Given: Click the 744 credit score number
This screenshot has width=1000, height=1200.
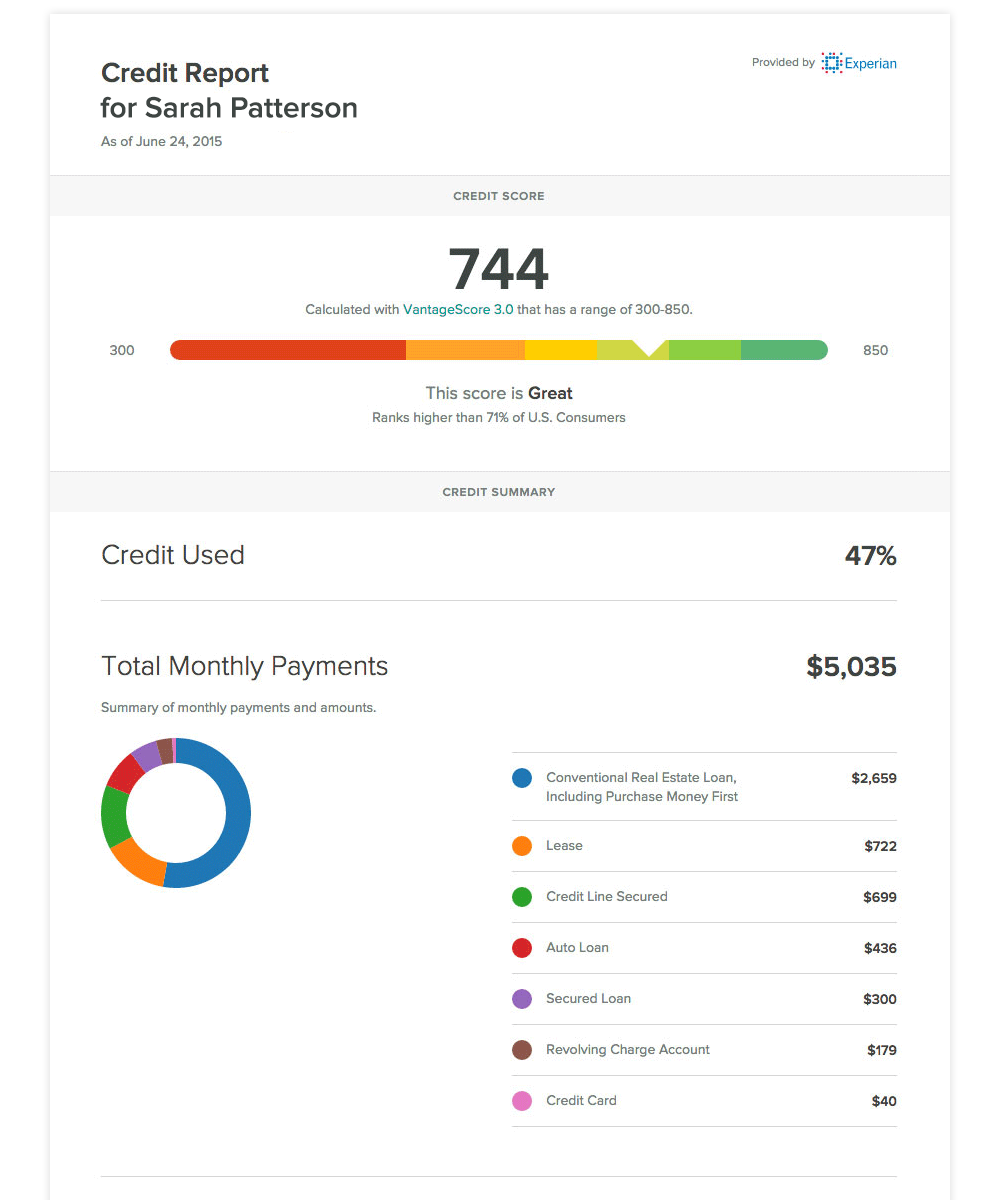Looking at the screenshot, I should tap(499, 269).
